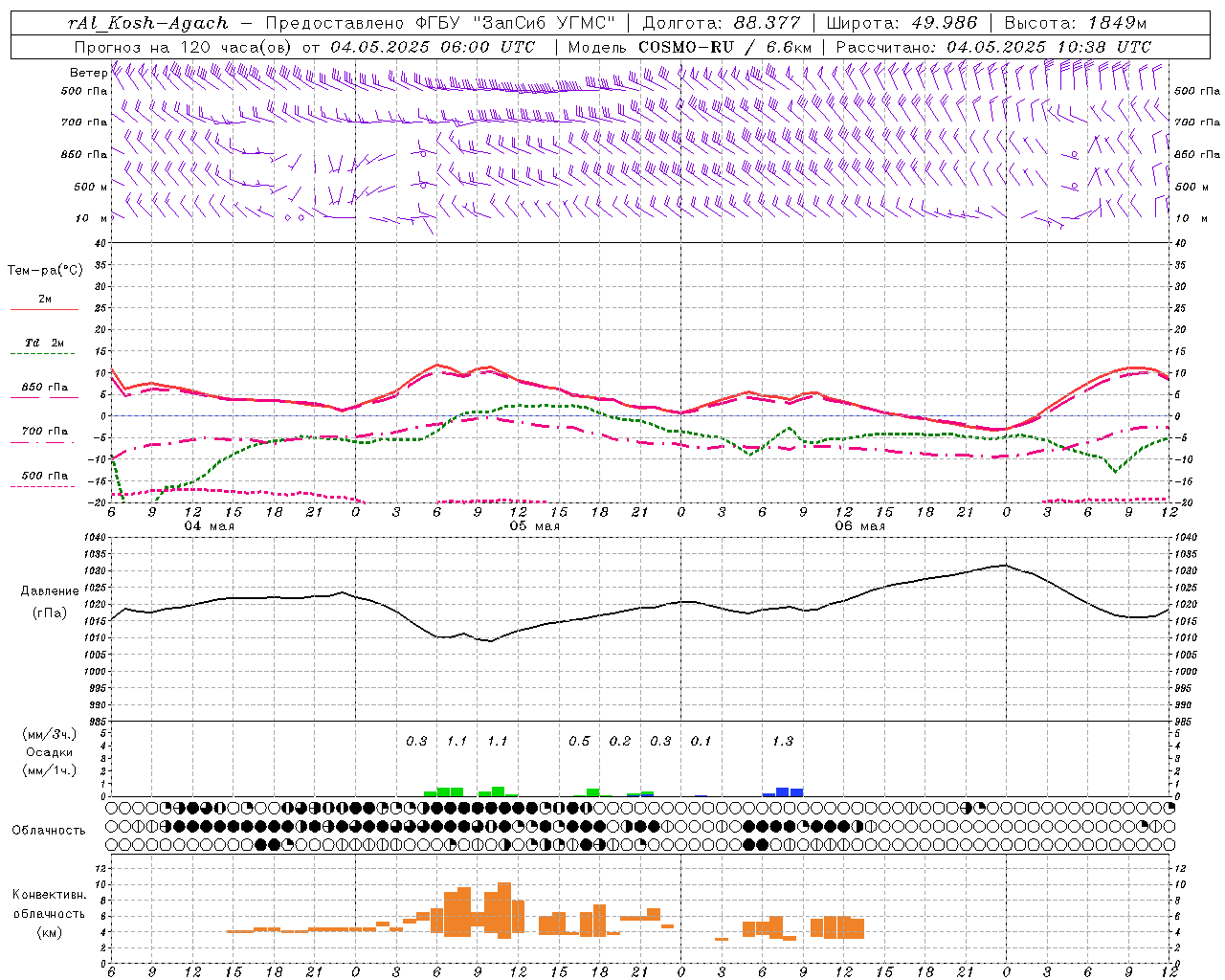Select the '2м' temperature legend entry
The image size is (1225, 980).
(45, 300)
